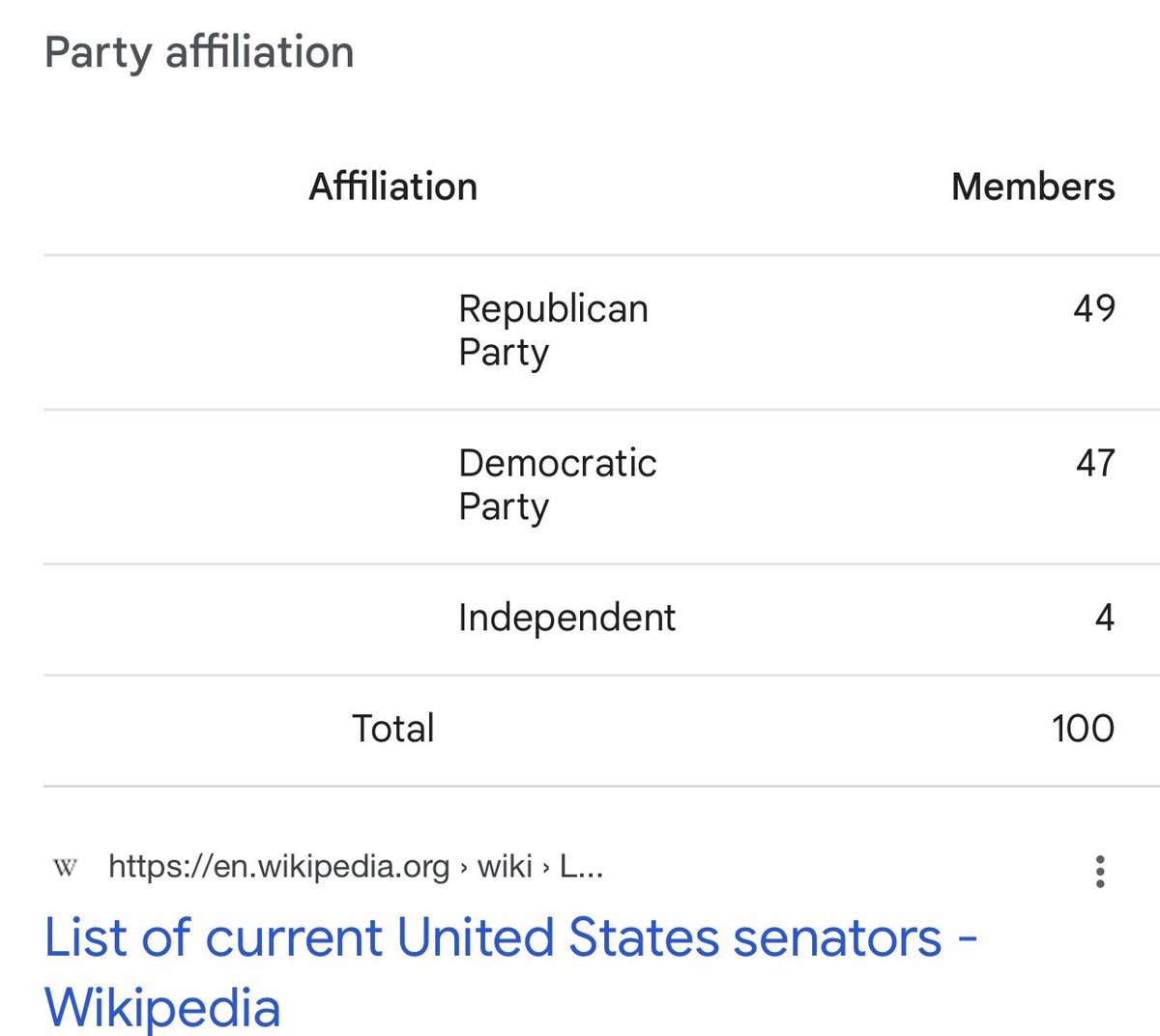Click the word 'Wikipedia' in the result title

(162, 1007)
